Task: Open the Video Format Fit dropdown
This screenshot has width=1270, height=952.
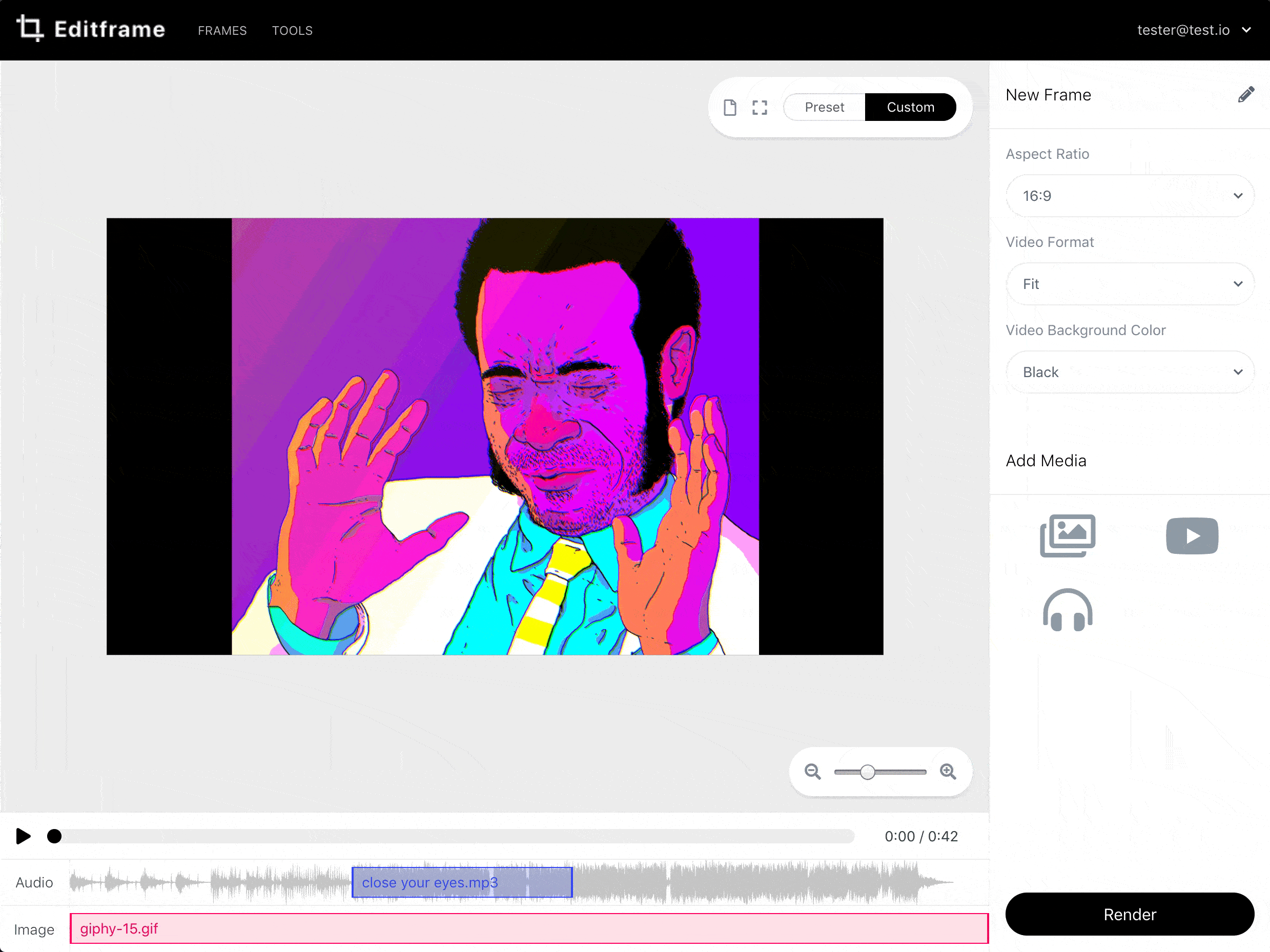Action: pyautogui.click(x=1130, y=284)
